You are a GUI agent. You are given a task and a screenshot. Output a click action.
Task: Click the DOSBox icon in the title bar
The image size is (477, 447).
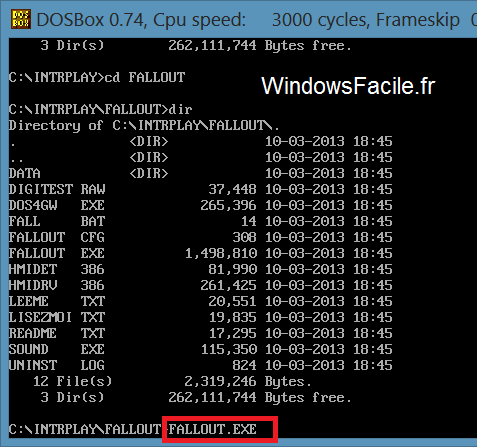pyautogui.click(x=21, y=19)
